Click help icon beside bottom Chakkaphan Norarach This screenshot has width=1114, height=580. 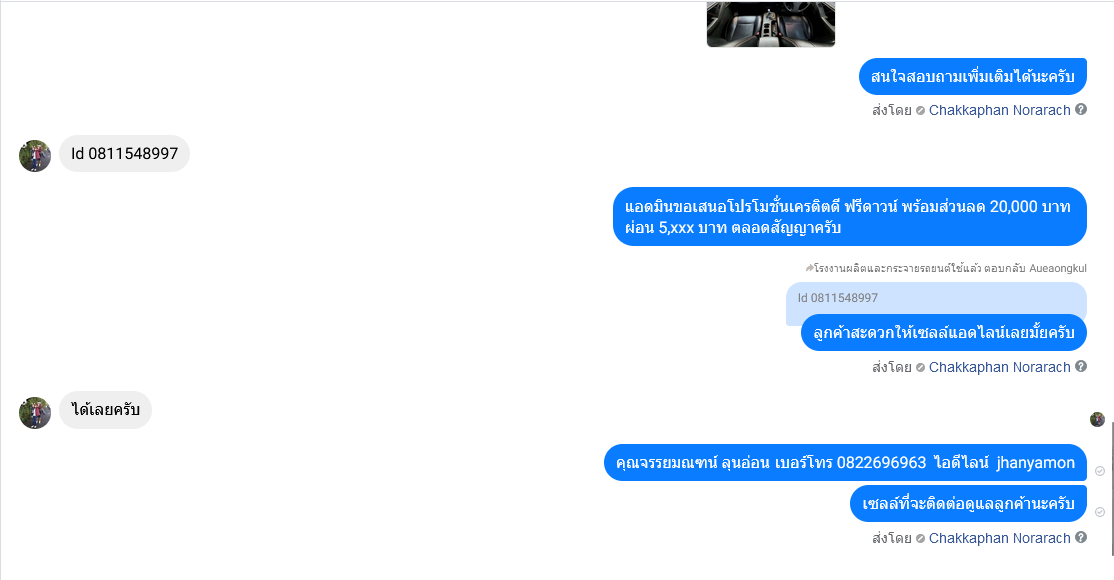pyautogui.click(x=1081, y=537)
